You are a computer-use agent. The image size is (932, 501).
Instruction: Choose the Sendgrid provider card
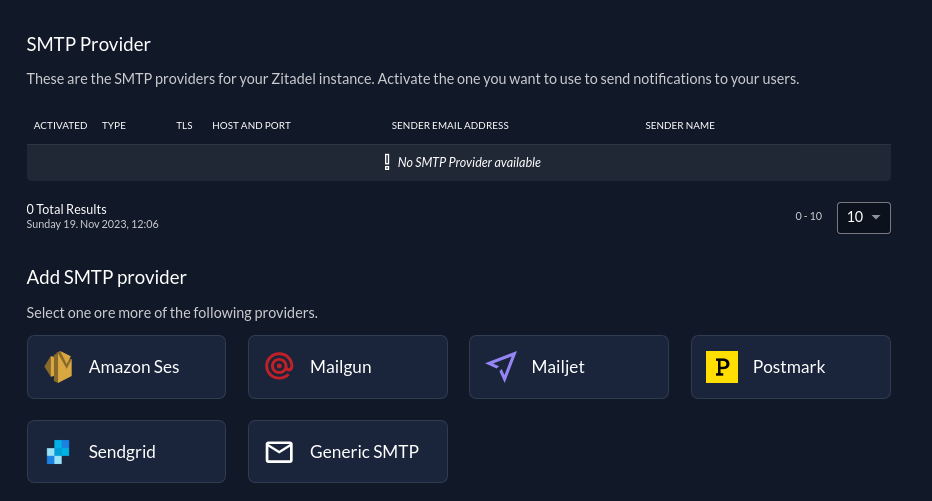coord(126,452)
